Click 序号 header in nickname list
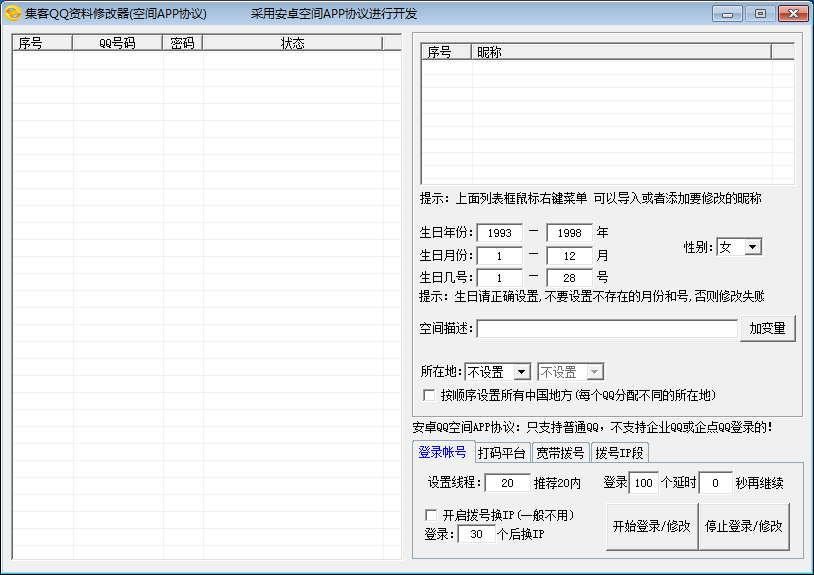The width and height of the screenshot is (814, 575). pos(446,52)
